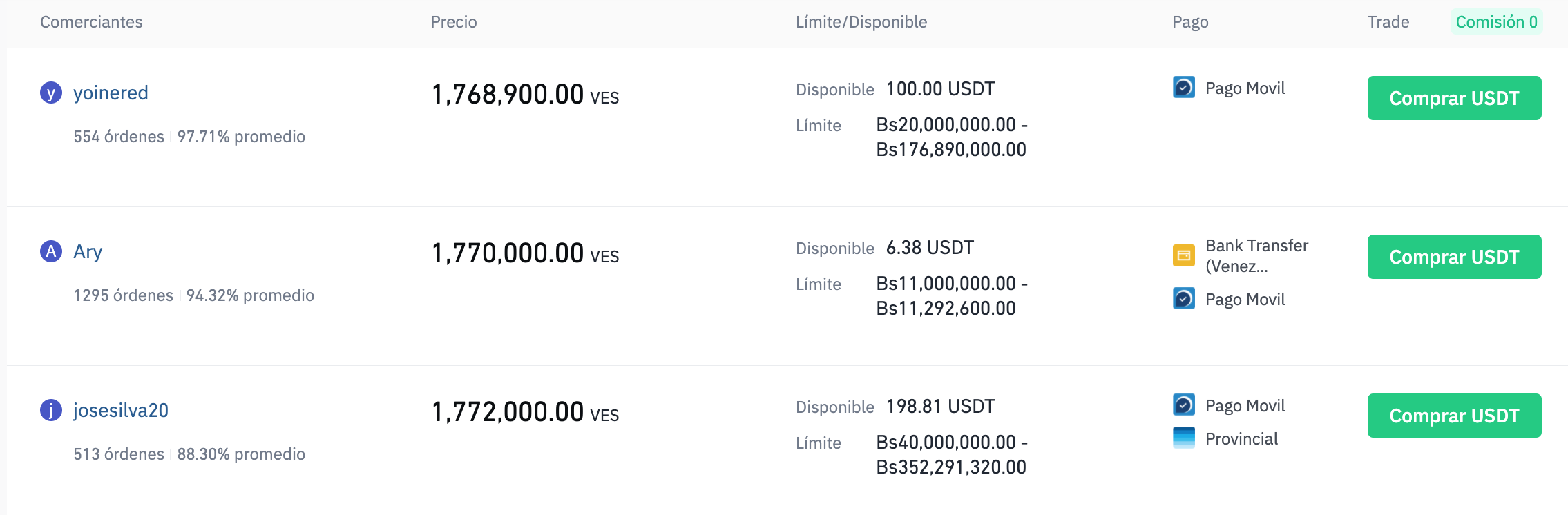Screen dimensions: 1568x515
Task: Click Ary's round avatar icon
Action: point(51,251)
